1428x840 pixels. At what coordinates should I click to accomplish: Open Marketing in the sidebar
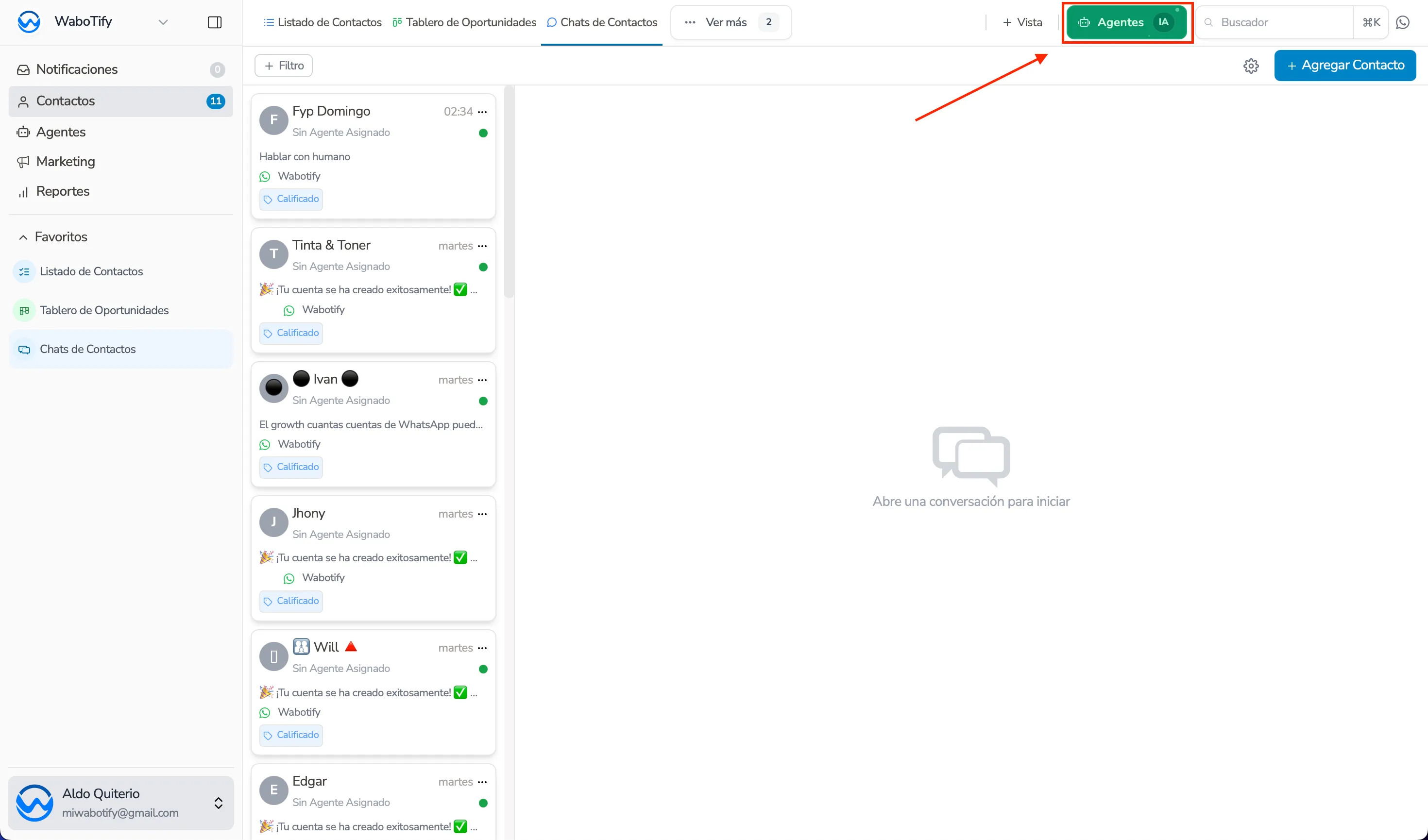(65, 161)
